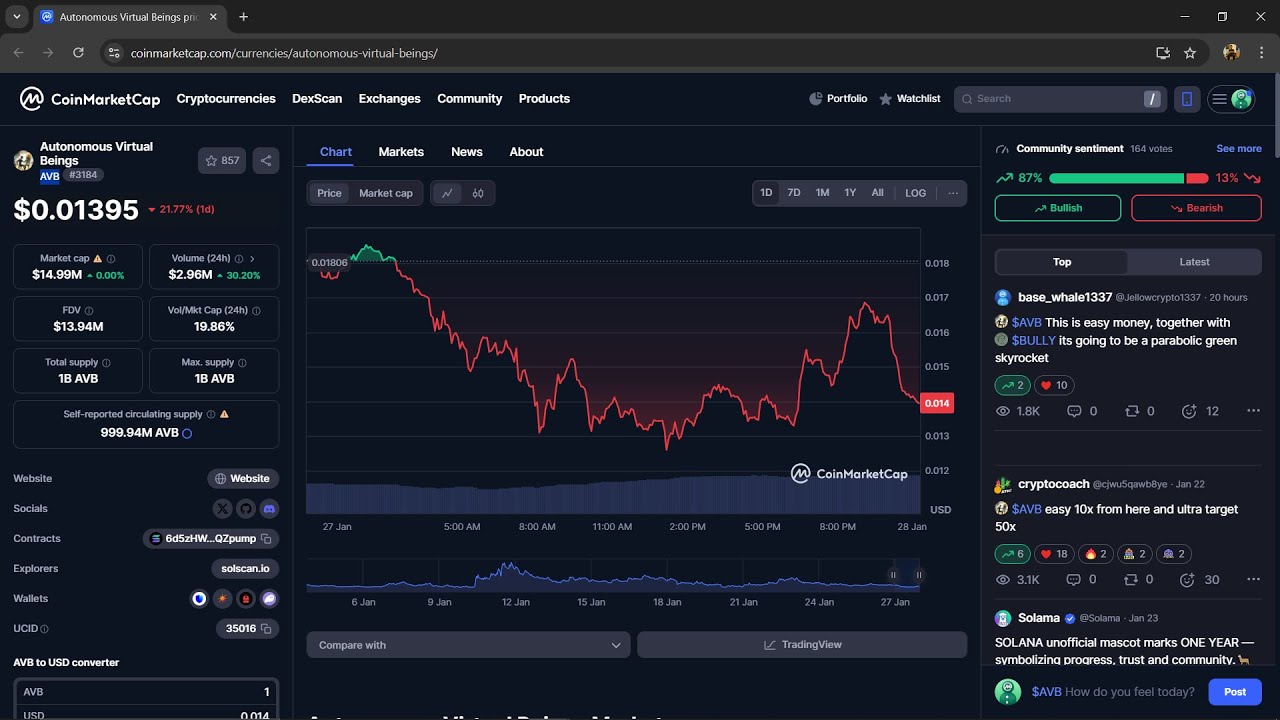
Task: Click See more community sentiment
Action: click(x=1239, y=149)
